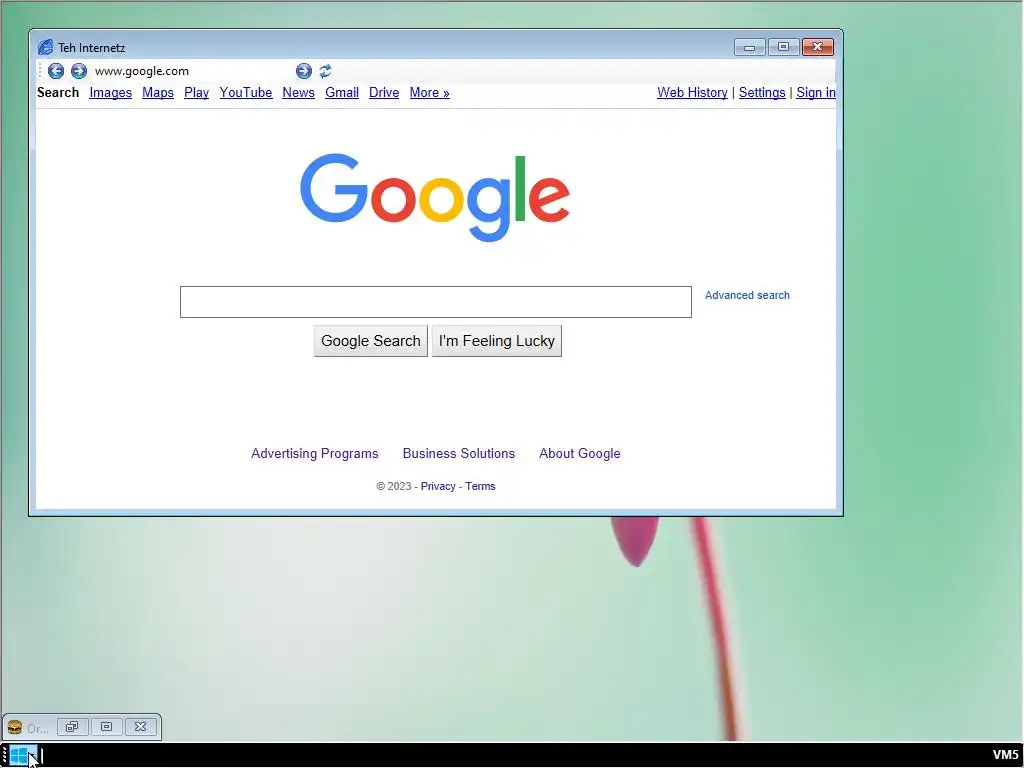Click the Google logo image
The width and height of the screenshot is (1024, 768).
[435, 197]
